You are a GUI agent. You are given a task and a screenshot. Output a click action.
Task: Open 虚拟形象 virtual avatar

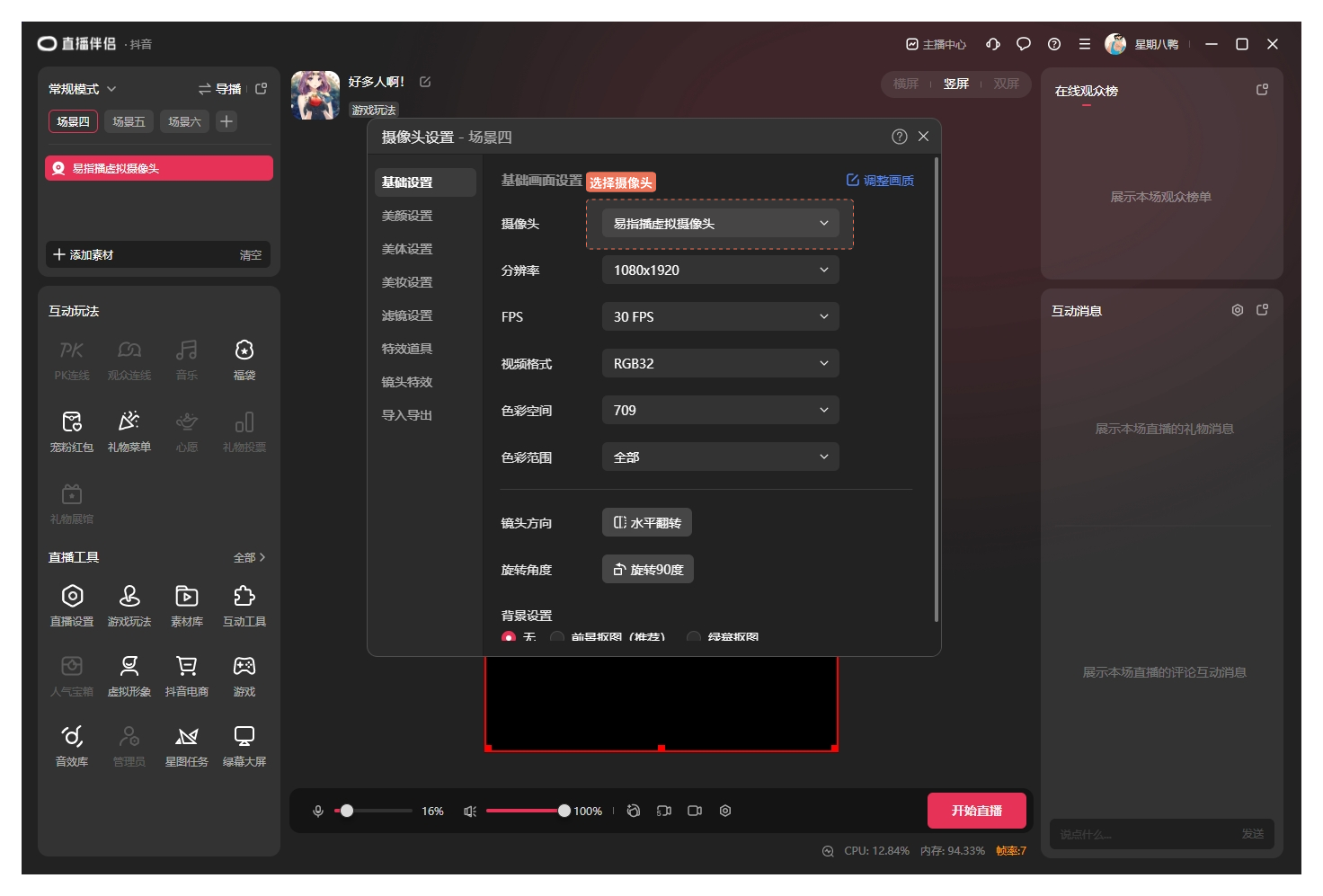(x=129, y=676)
